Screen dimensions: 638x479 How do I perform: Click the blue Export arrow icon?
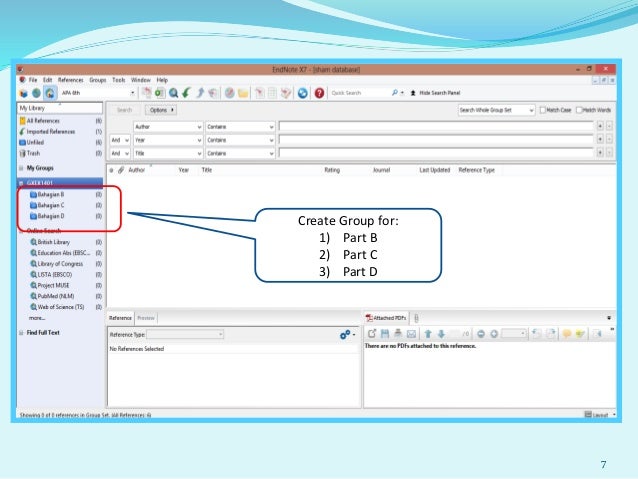(200, 93)
